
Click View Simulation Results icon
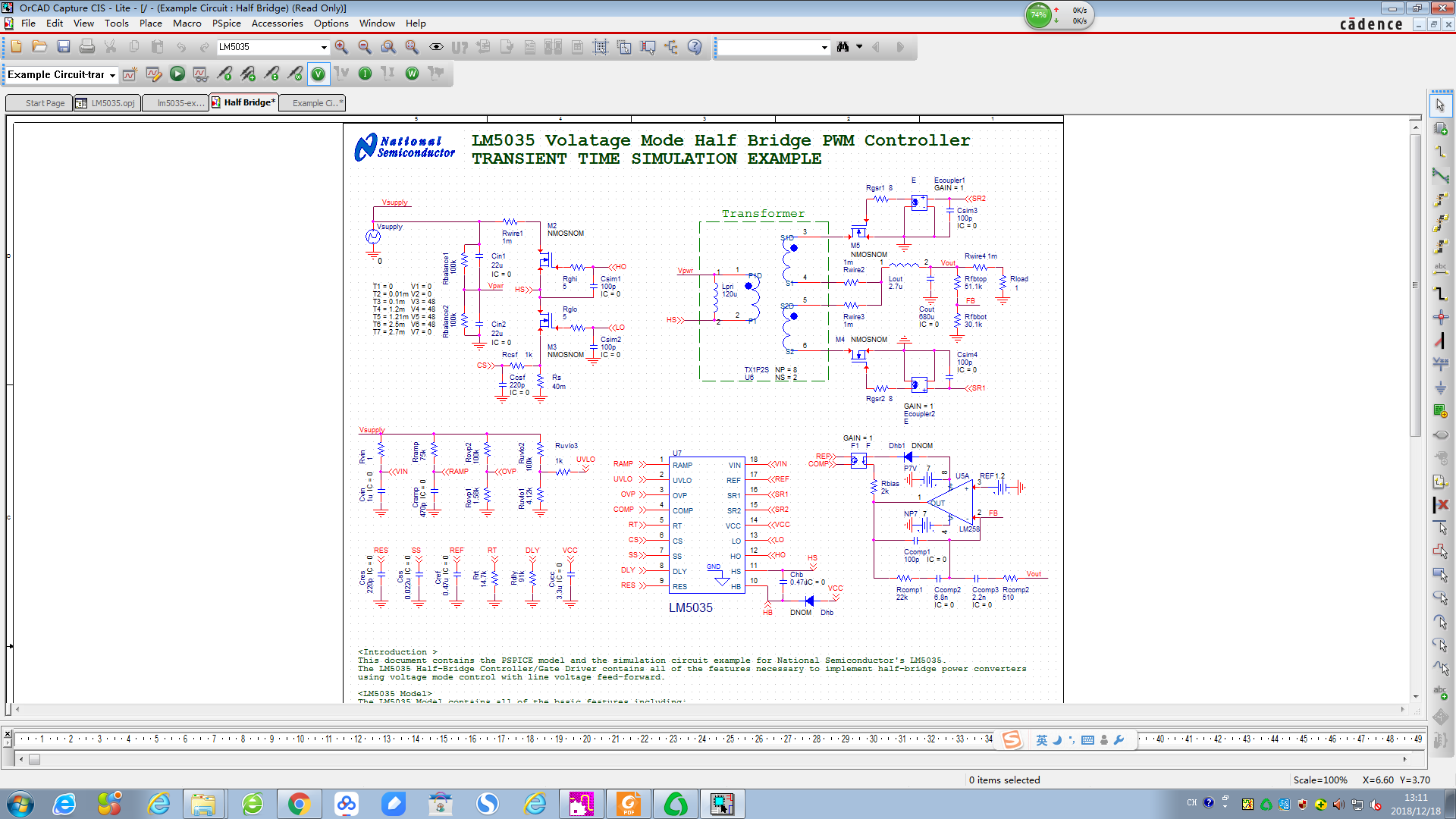[200, 74]
